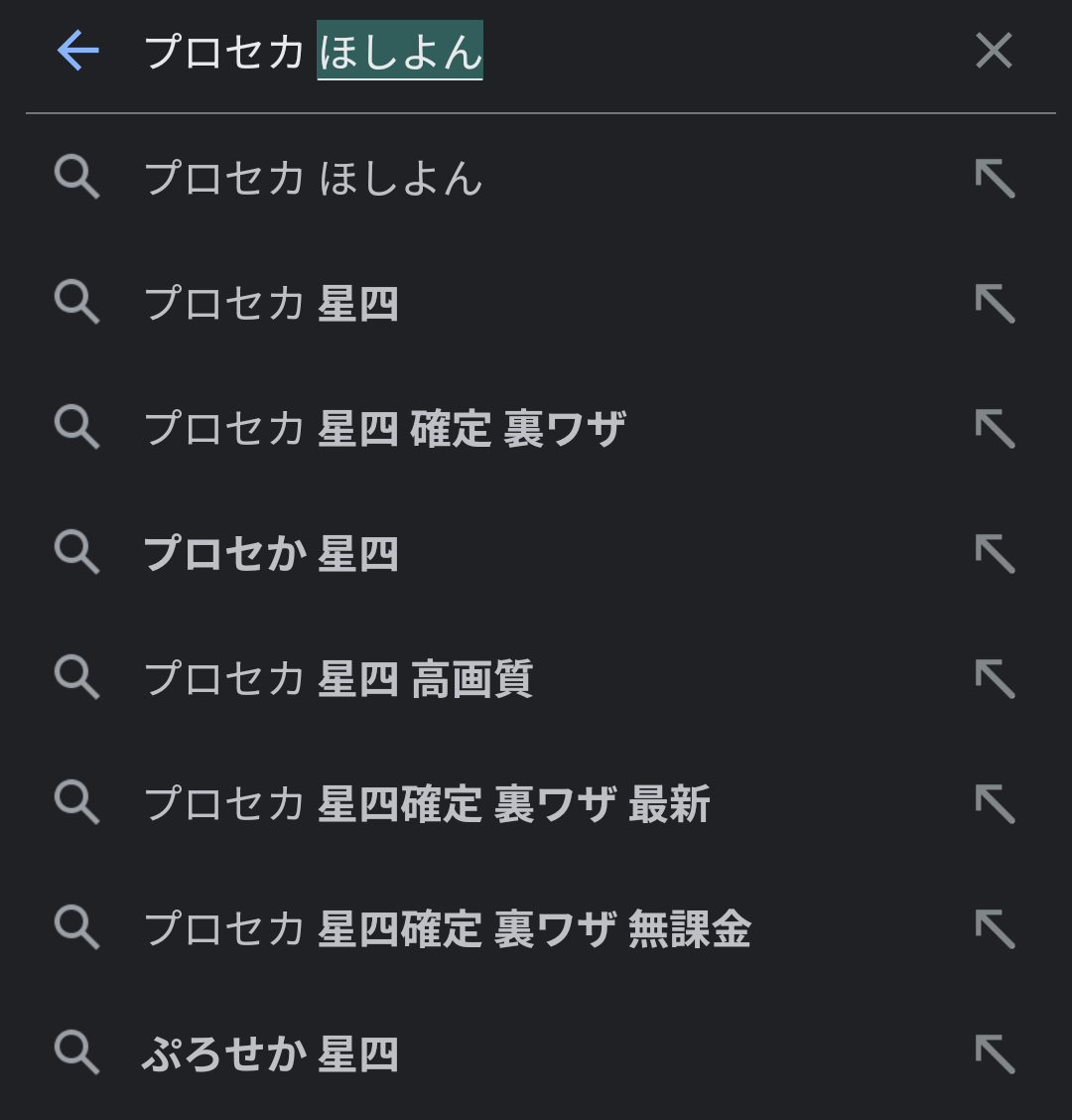Click magnifier icon beside プロセカ 星四 高画質
This screenshot has height=1120, width=1072.
tap(76, 679)
